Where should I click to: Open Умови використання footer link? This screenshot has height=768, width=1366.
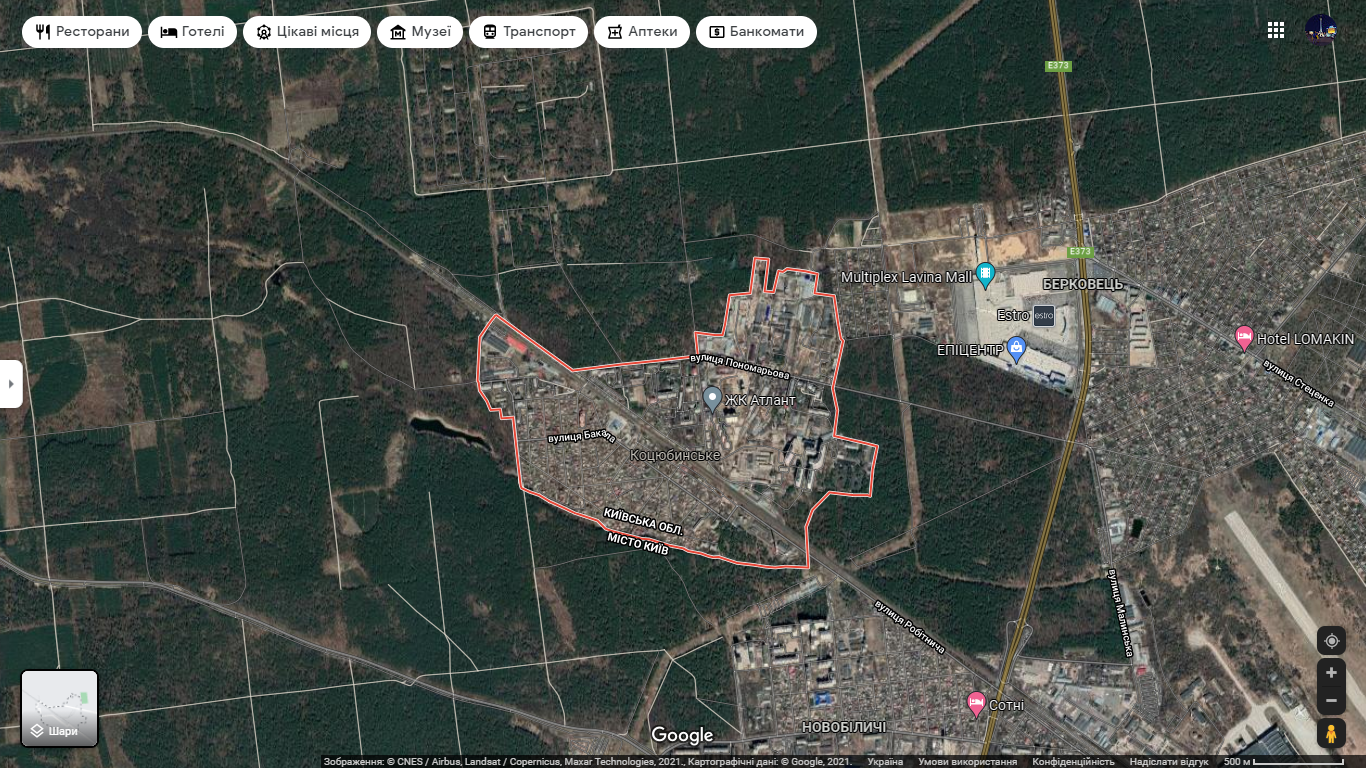pos(968,762)
